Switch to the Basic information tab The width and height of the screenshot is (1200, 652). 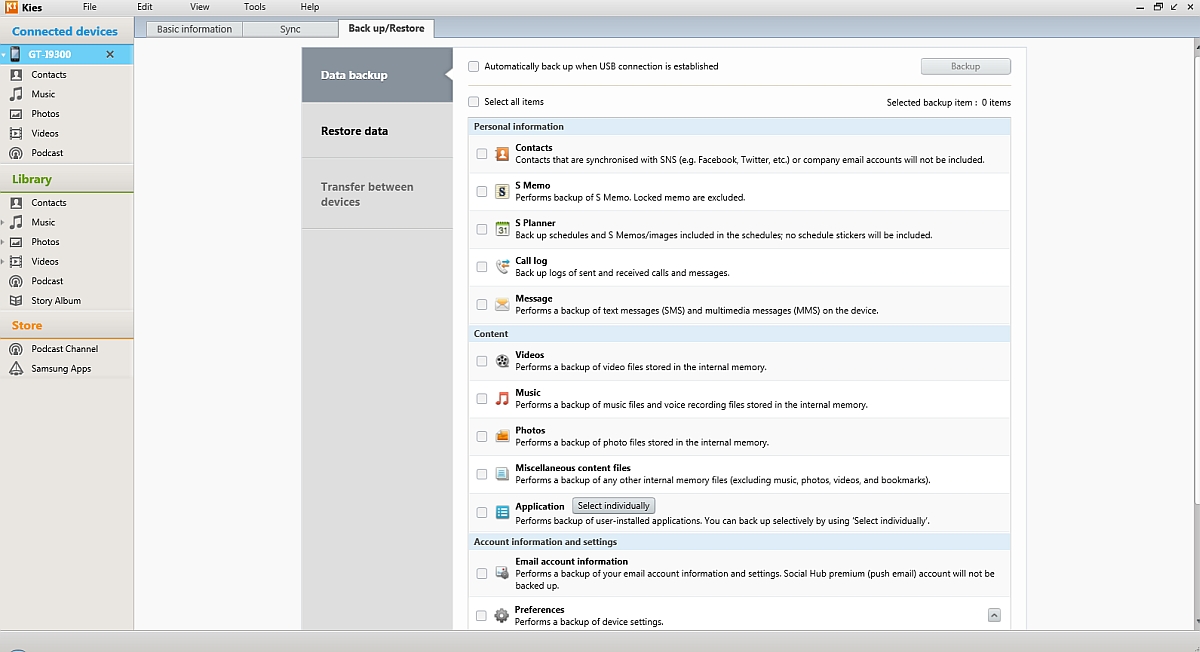click(194, 29)
